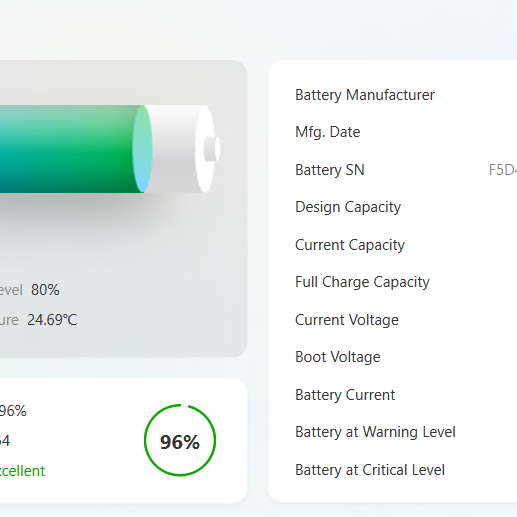This screenshot has height=517, width=517.
Task: Click the Boot Voltage label
Action: tap(338, 357)
